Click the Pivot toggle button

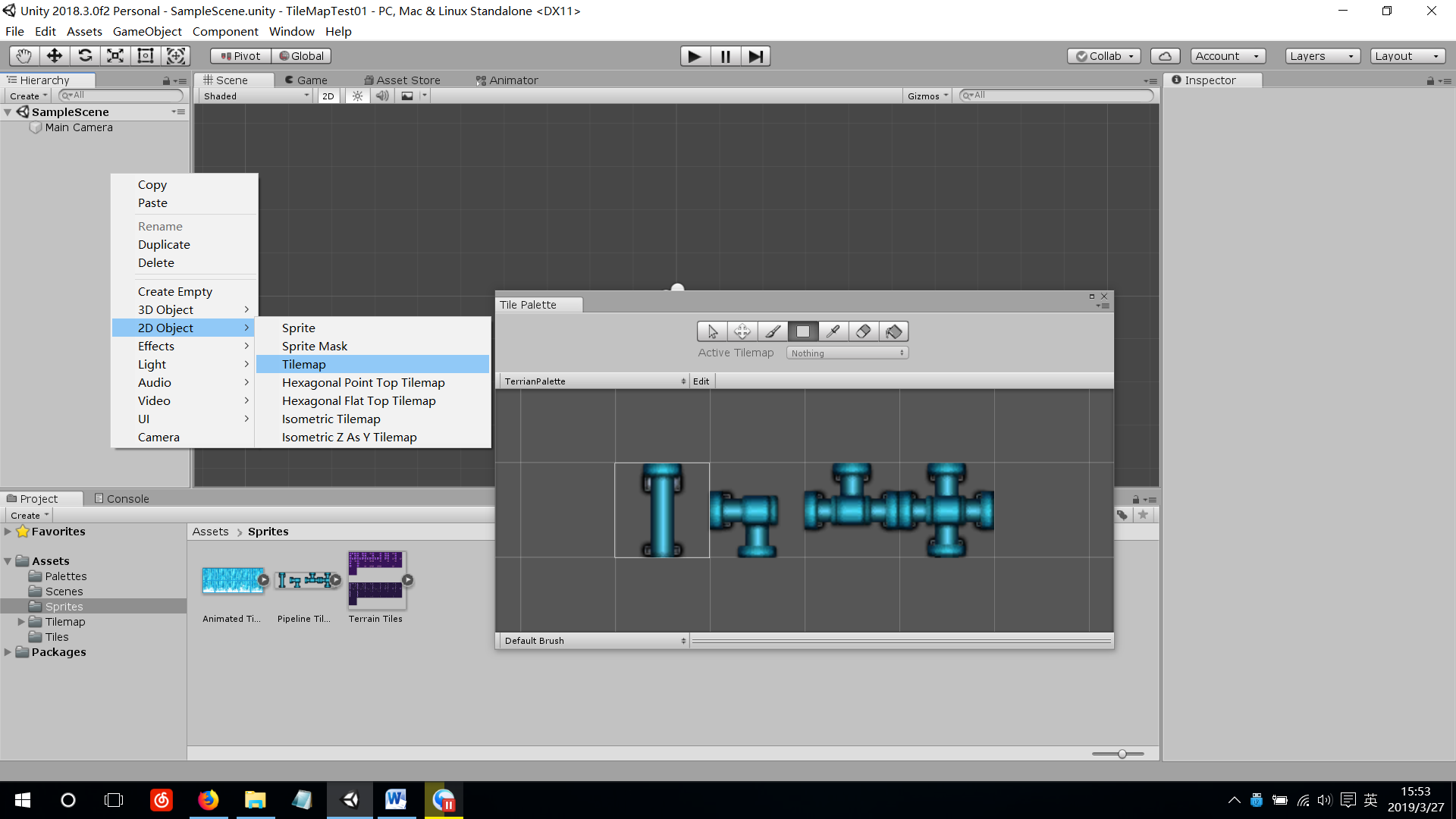[240, 56]
